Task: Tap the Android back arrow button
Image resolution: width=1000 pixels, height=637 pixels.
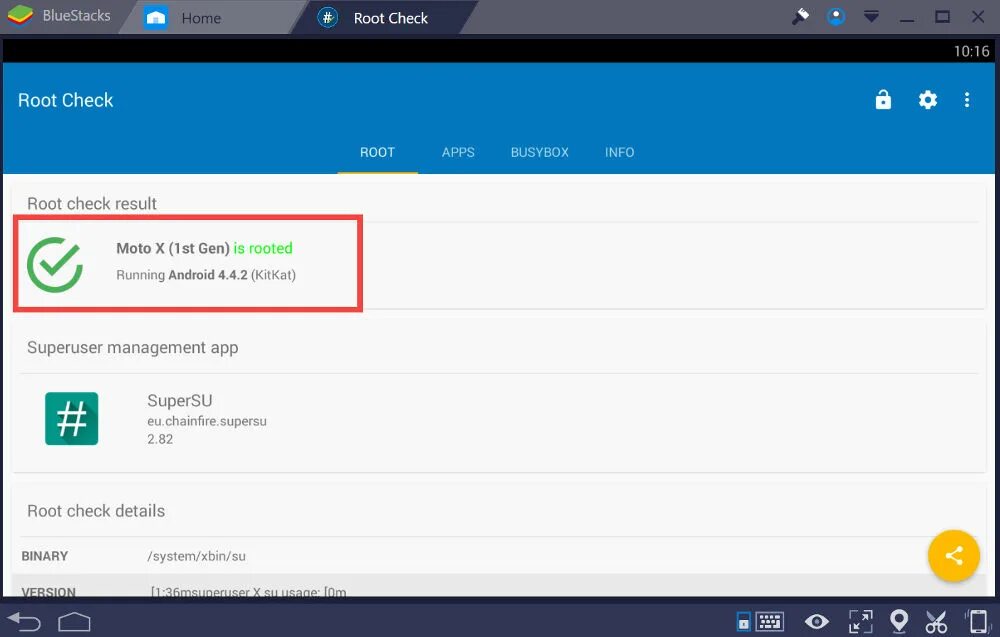Action: pyautogui.click(x=24, y=620)
